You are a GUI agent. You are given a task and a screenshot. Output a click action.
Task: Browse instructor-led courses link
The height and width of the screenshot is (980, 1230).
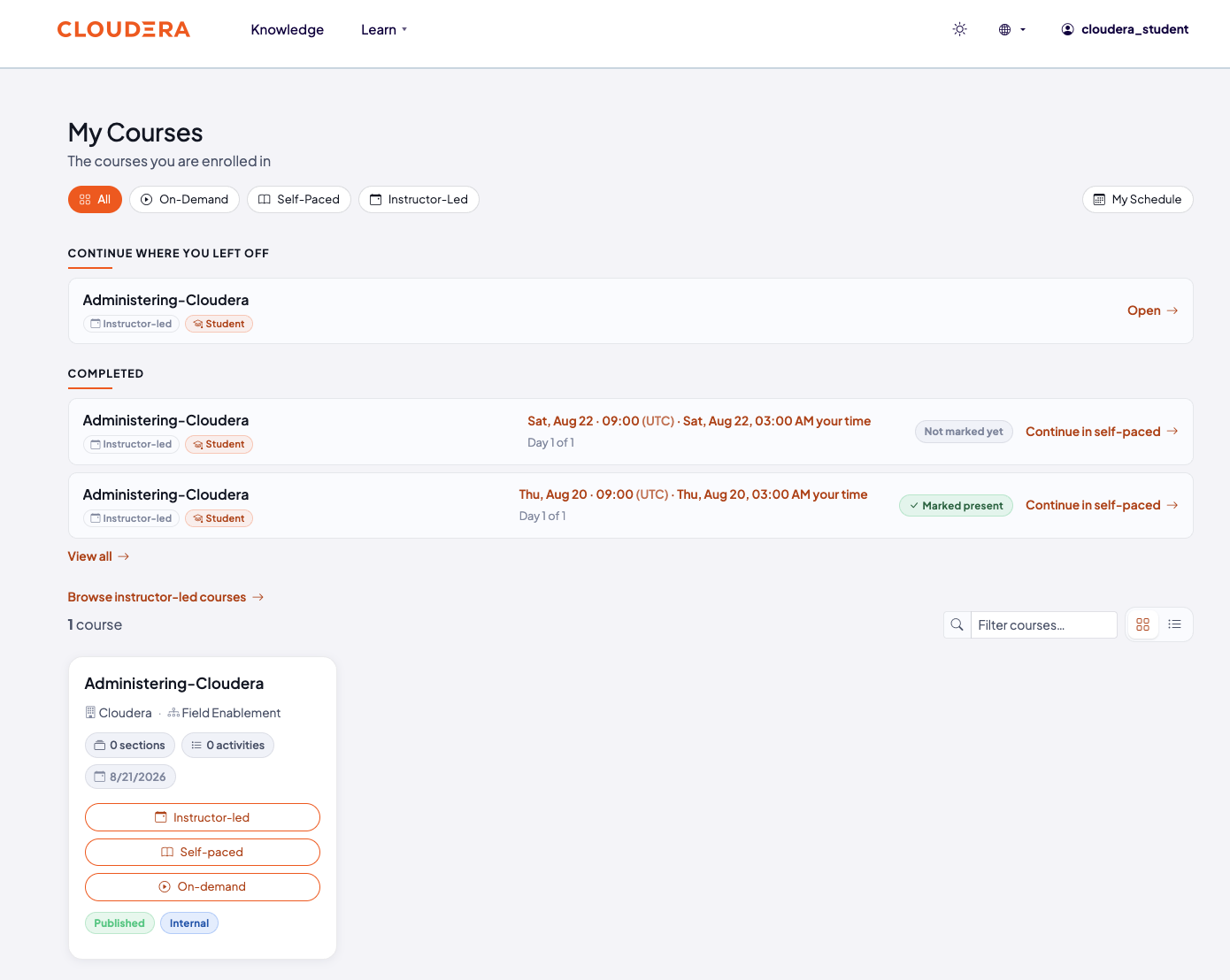point(166,597)
